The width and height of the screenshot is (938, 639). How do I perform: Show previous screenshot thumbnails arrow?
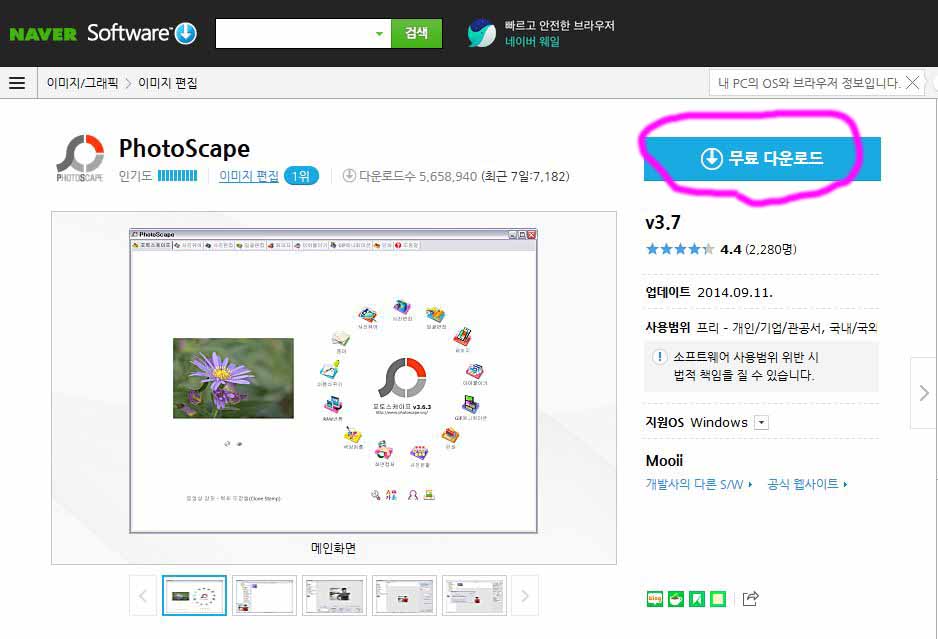click(x=143, y=595)
